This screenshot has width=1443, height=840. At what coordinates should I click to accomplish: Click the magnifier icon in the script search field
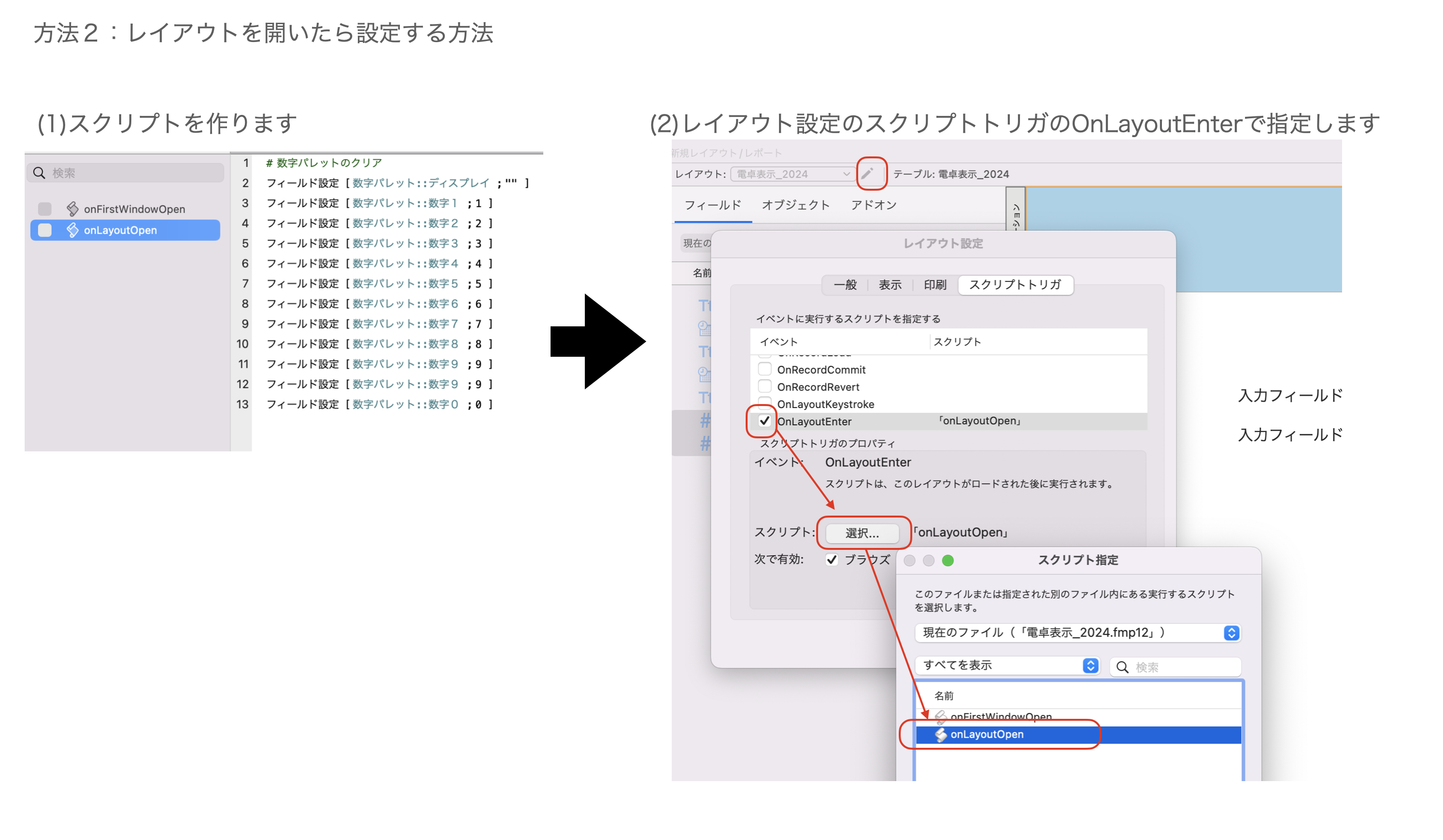(x=39, y=172)
